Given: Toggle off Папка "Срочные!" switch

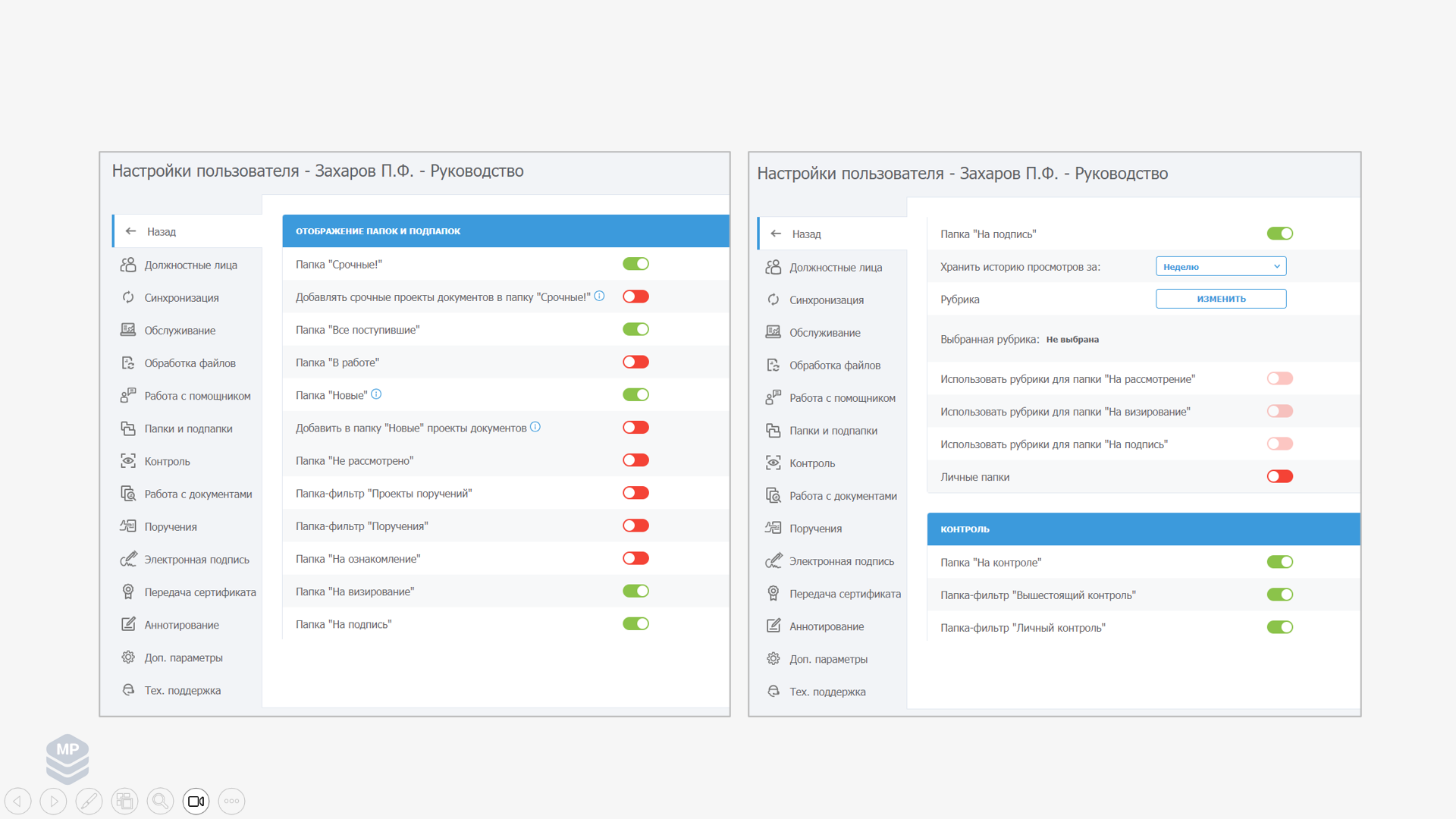Looking at the screenshot, I should (x=635, y=264).
